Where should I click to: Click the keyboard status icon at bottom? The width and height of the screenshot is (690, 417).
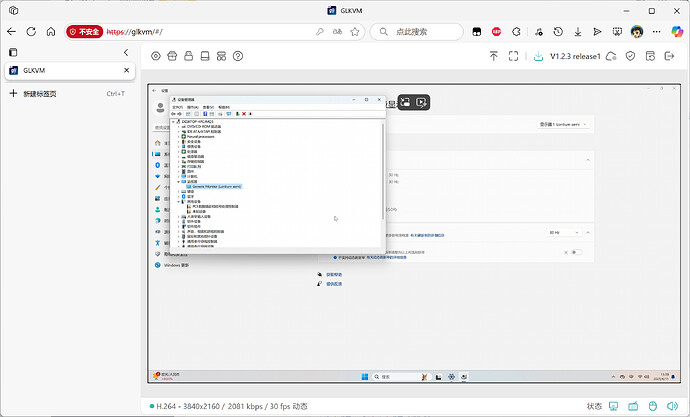pyautogui.click(x=633, y=407)
